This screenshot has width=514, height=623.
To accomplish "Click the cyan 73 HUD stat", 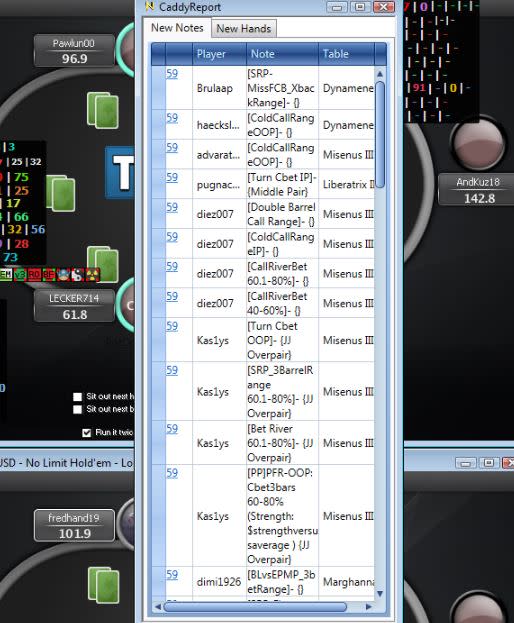I will point(11,257).
